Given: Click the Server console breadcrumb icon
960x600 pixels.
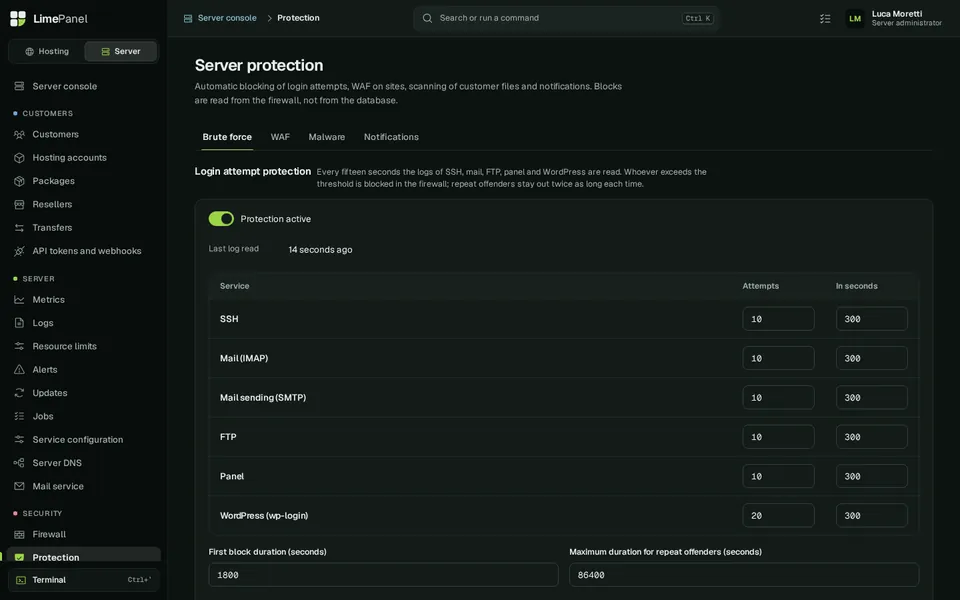Looking at the screenshot, I should 188,18.
